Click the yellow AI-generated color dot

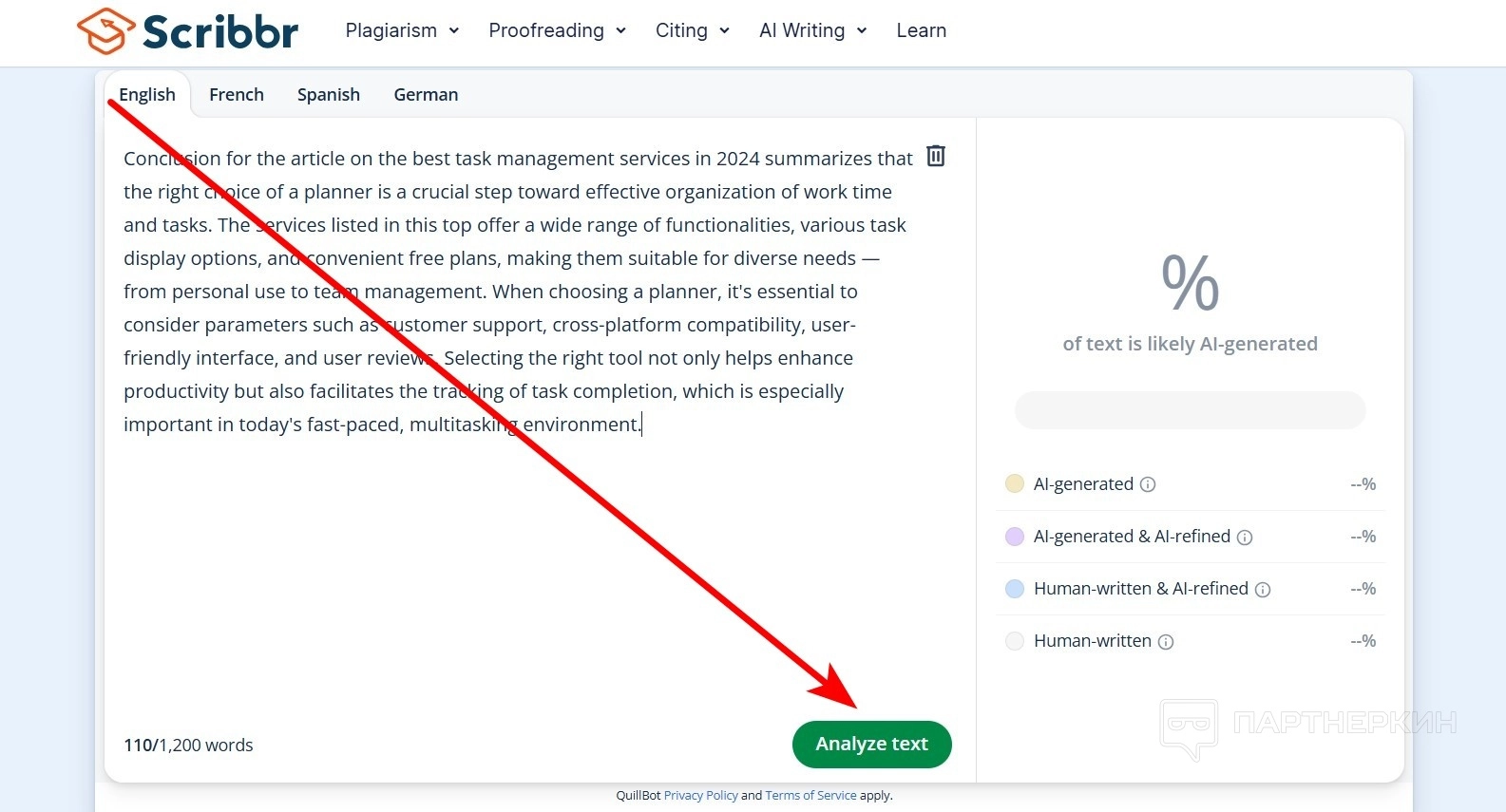point(1015,484)
